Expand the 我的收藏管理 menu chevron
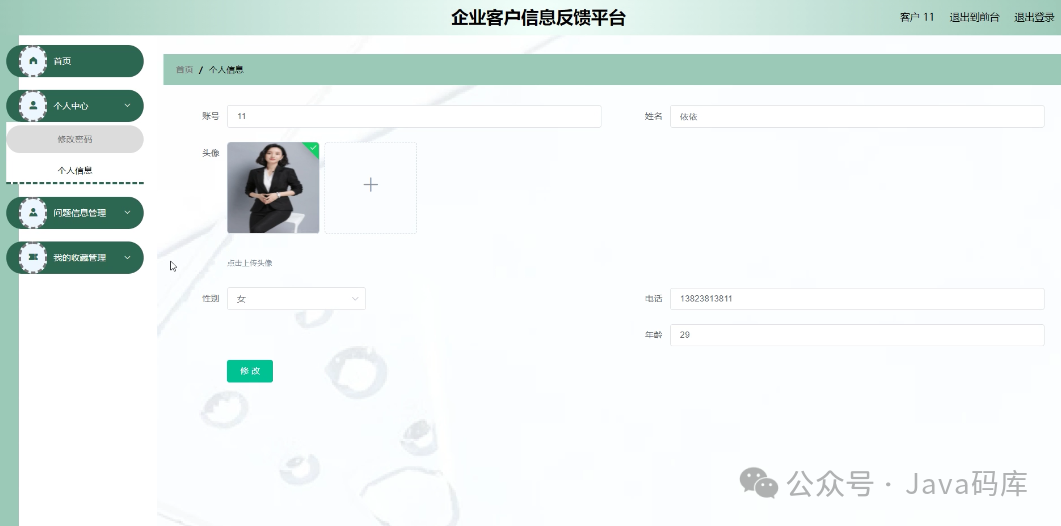 tap(127, 257)
